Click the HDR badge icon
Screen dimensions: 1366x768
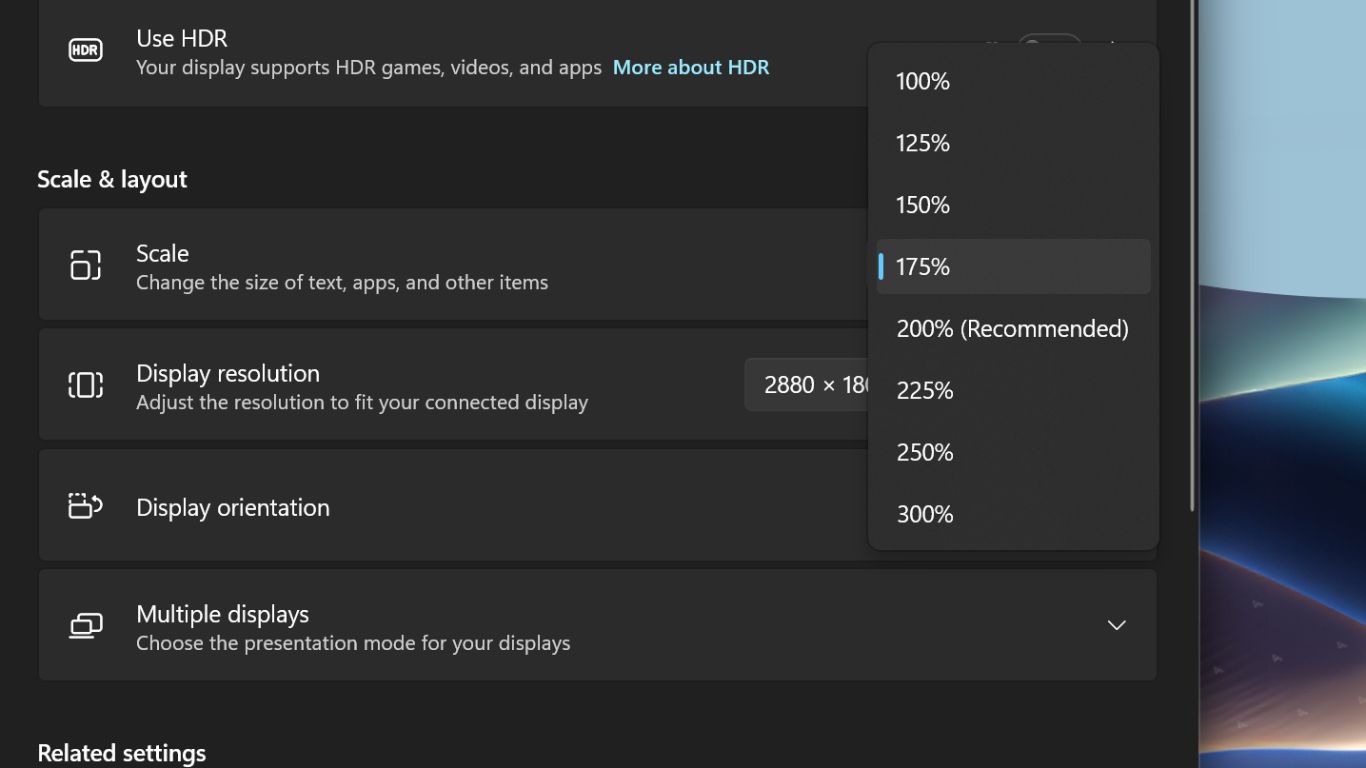[85, 50]
